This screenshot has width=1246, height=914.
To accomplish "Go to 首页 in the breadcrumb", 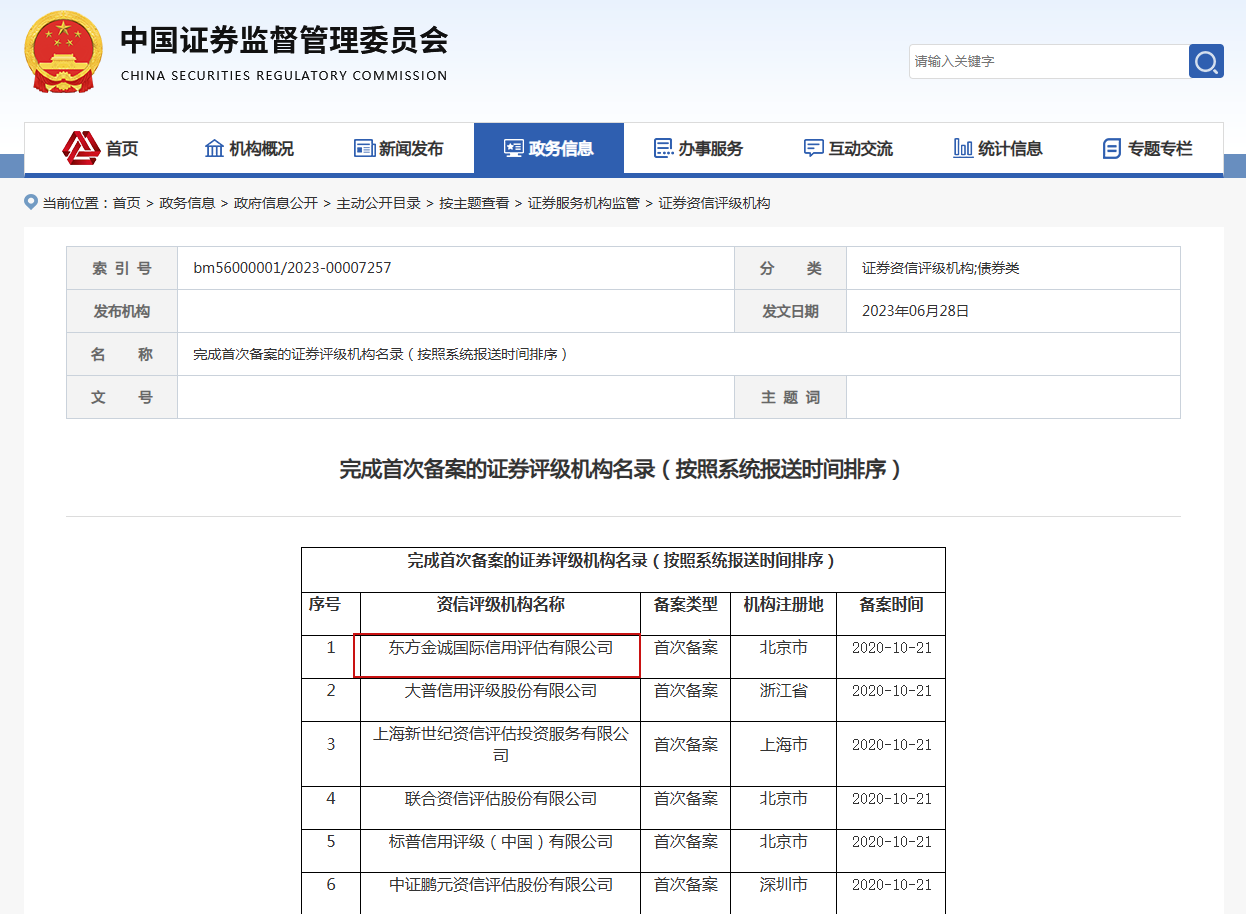I will [x=126, y=203].
